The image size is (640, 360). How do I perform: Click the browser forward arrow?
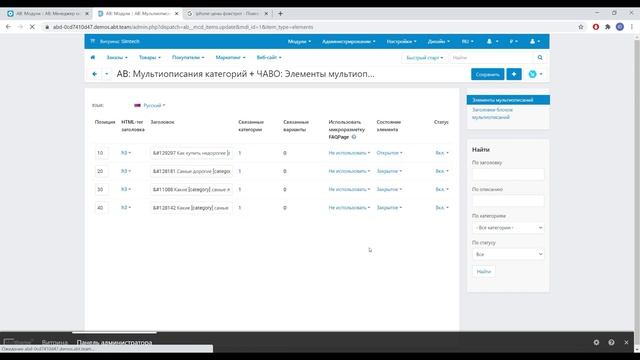click(x=20, y=27)
